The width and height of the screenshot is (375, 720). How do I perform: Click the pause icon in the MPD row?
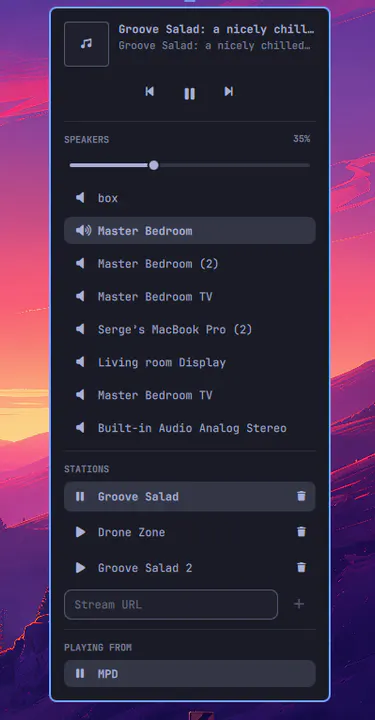point(80,674)
